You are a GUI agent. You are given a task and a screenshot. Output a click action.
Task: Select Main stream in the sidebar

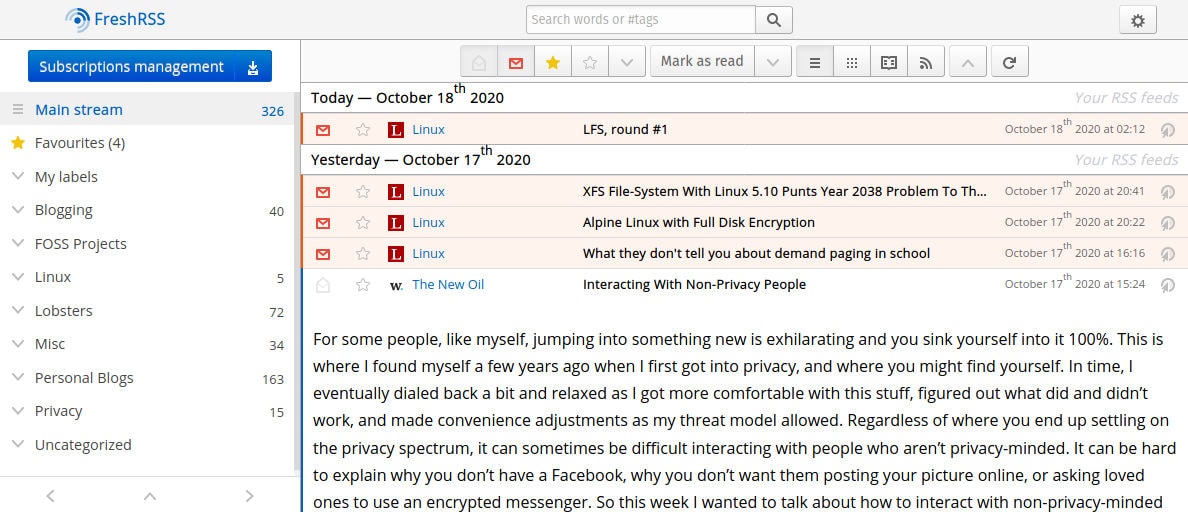(79, 110)
